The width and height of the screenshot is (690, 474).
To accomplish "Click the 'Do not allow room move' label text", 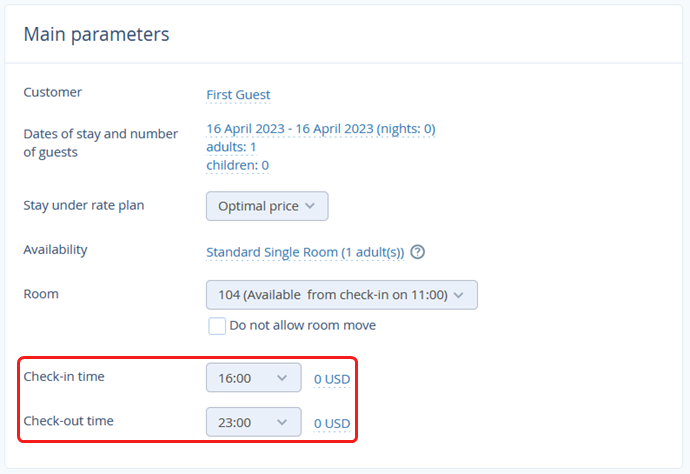I will tap(303, 325).
